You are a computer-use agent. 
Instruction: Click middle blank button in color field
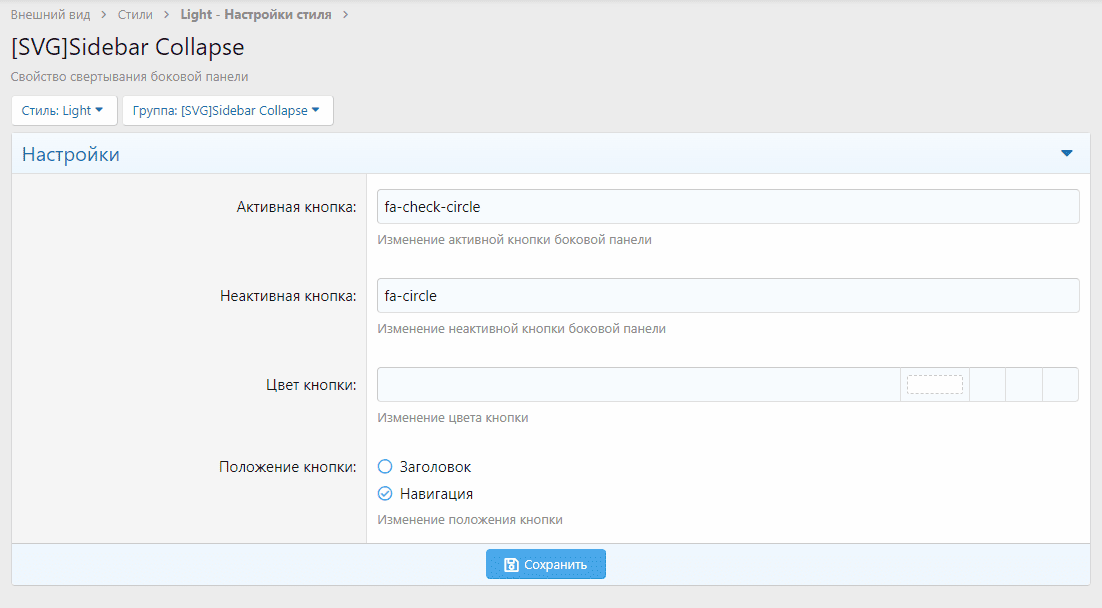[1024, 385]
